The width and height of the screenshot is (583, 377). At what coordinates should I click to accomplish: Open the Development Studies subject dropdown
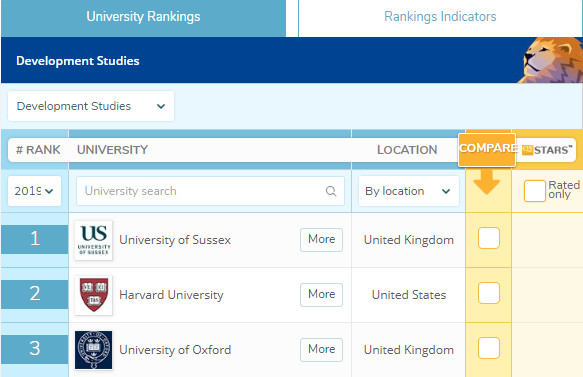coord(91,106)
